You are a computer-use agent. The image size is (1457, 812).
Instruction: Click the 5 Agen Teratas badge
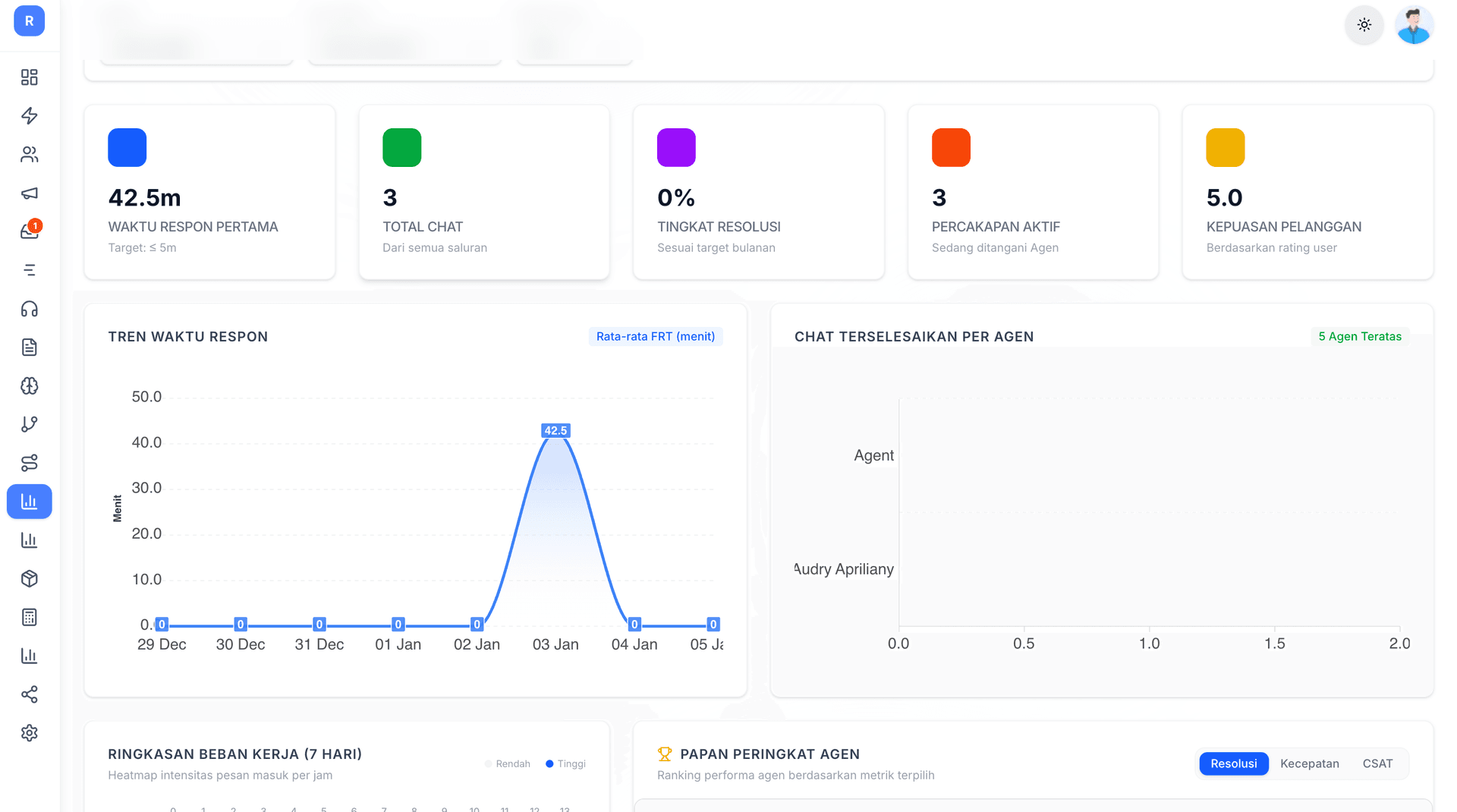(1359, 336)
